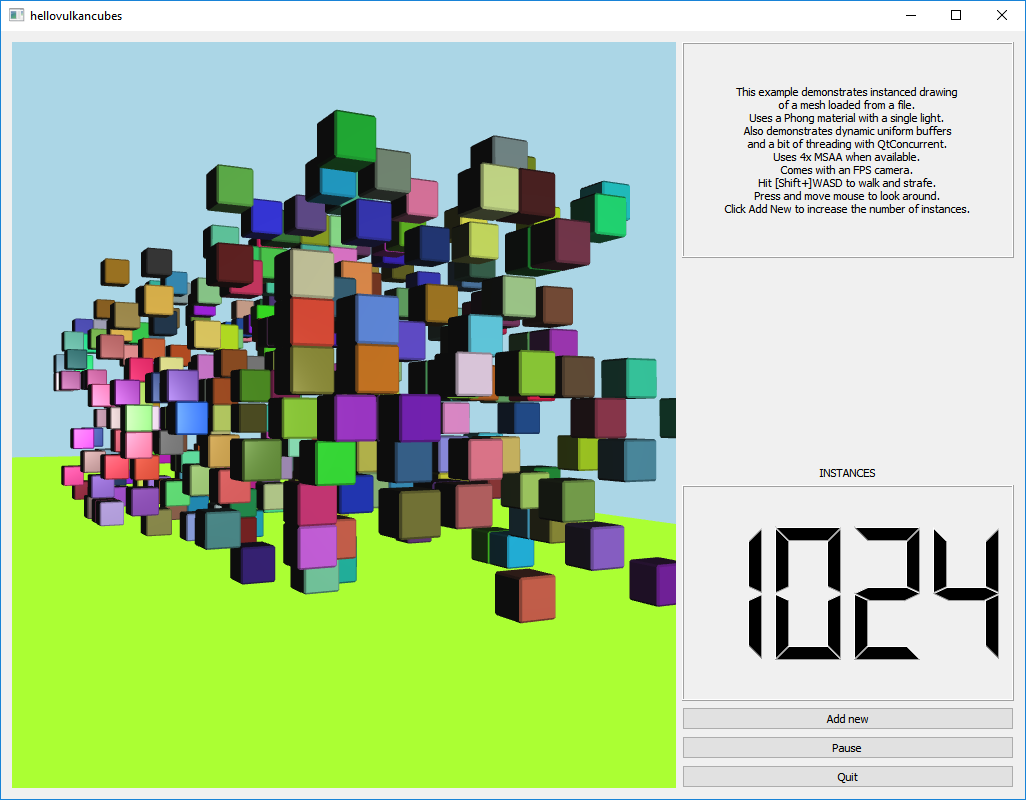This screenshot has height=800, width=1026.
Task: Click the hellovulkancubes application icon in title bar
Action: tap(16, 15)
